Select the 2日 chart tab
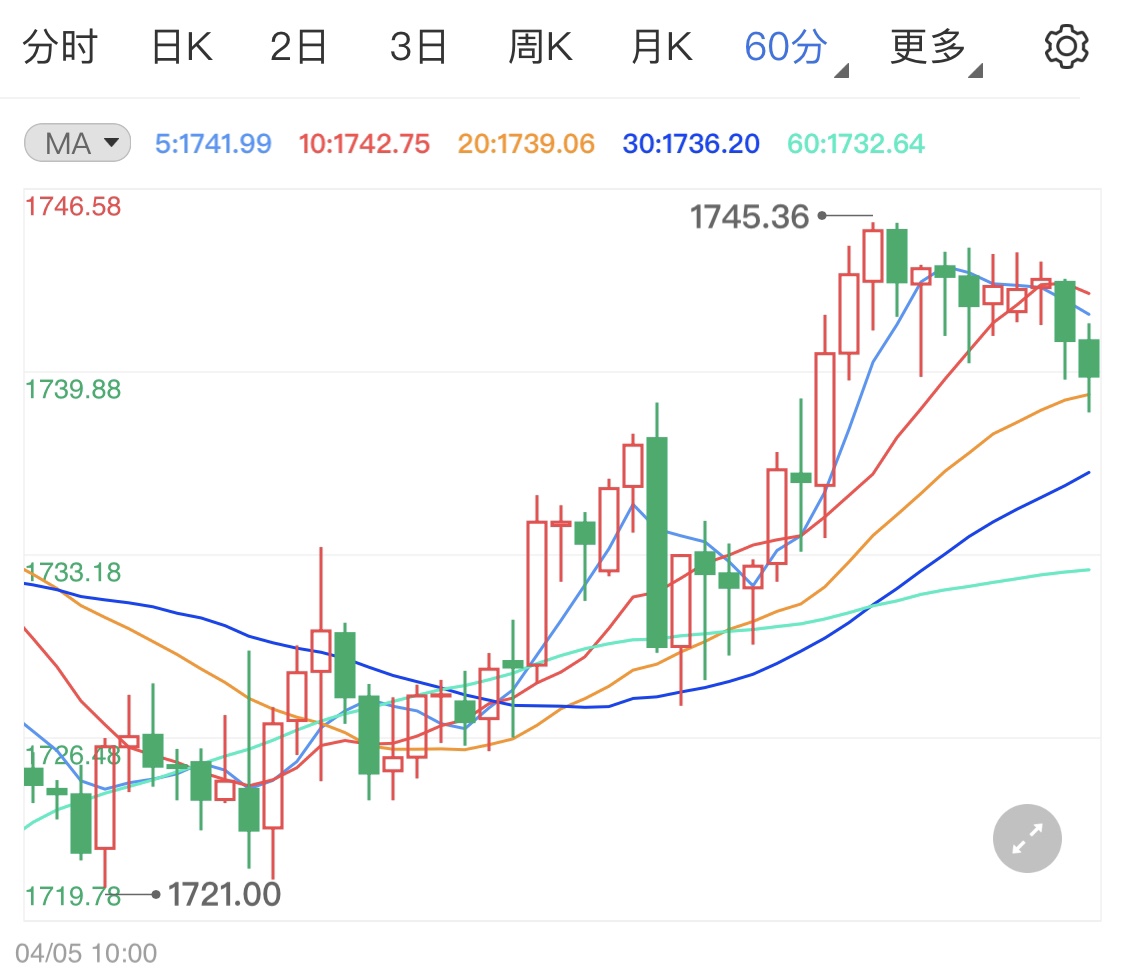The width and height of the screenshot is (1125, 975). [x=298, y=47]
